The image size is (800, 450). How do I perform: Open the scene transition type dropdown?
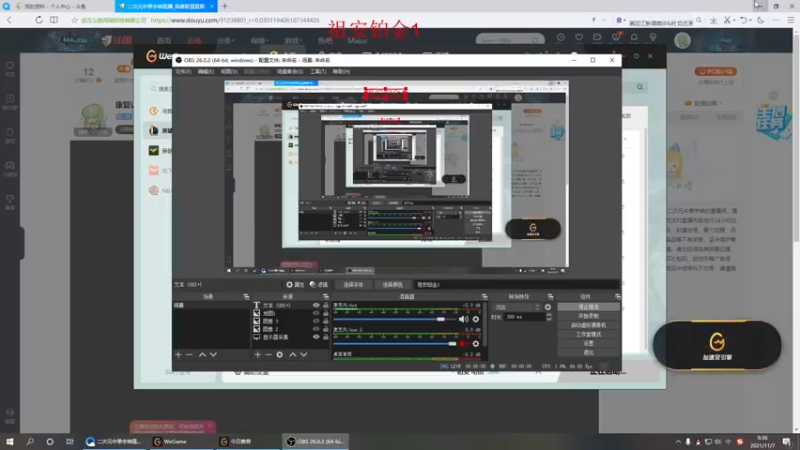coord(516,307)
